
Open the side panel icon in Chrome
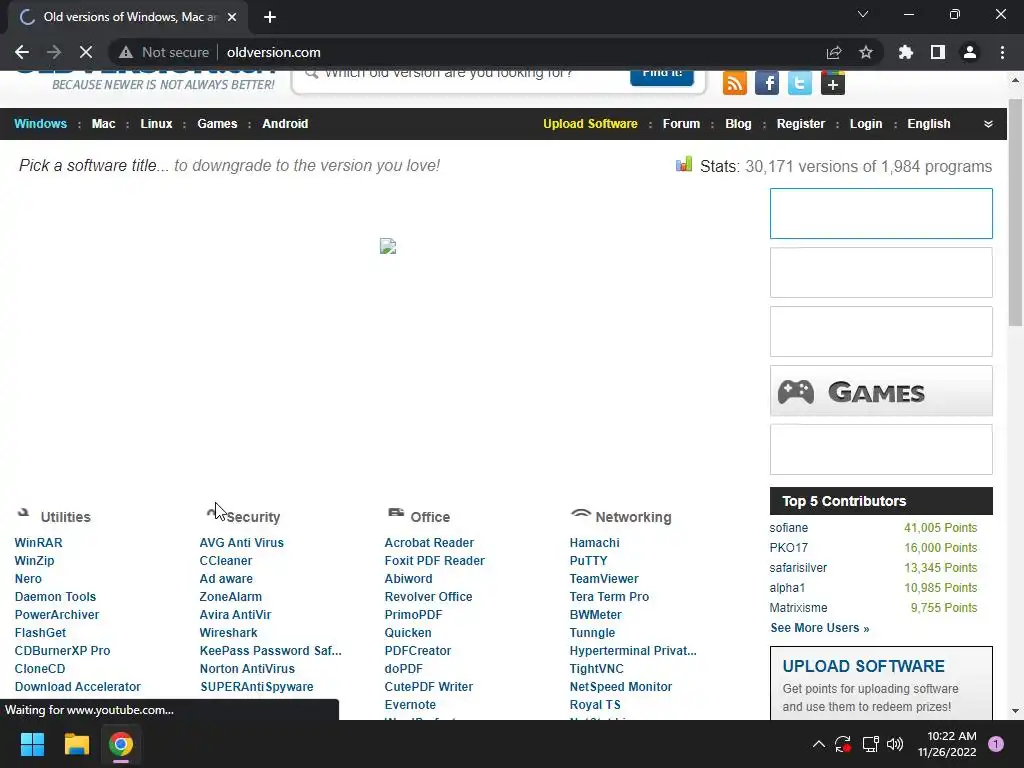(938, 52)
